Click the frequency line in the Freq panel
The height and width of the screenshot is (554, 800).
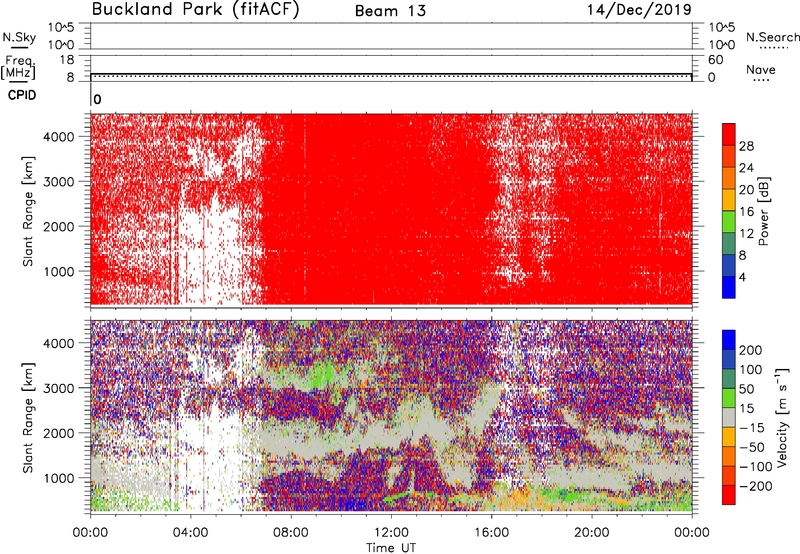tap(391, 74)
